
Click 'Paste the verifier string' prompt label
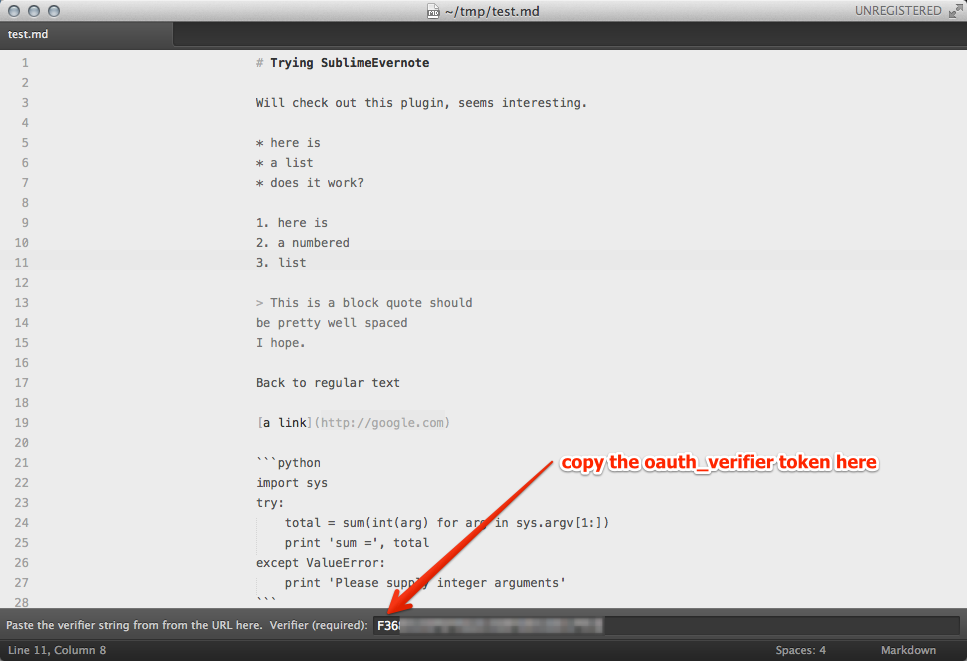point(134,625)
